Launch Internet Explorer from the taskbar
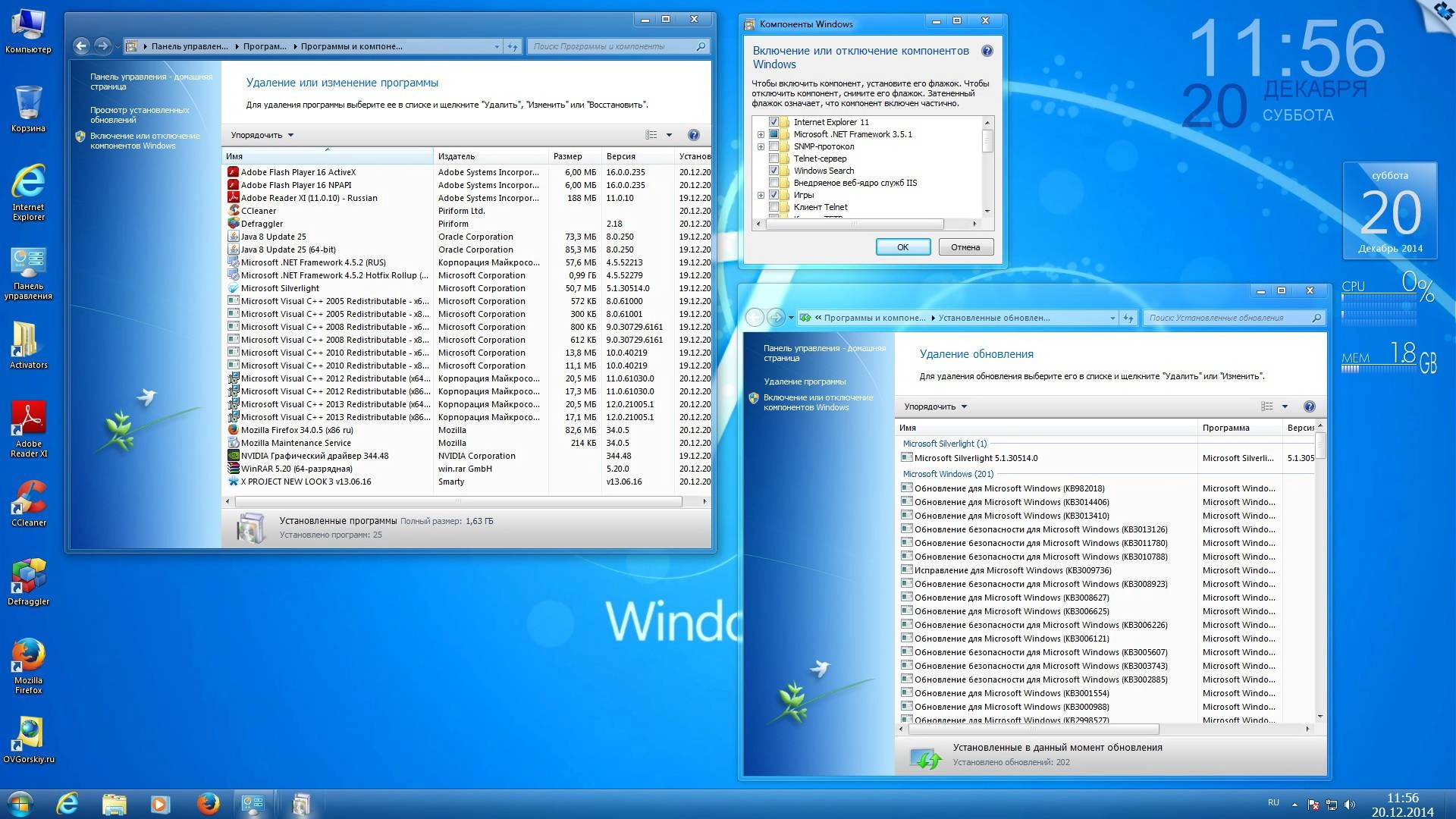The height and width of the screenshot is (819, 1456). (68, 802)
